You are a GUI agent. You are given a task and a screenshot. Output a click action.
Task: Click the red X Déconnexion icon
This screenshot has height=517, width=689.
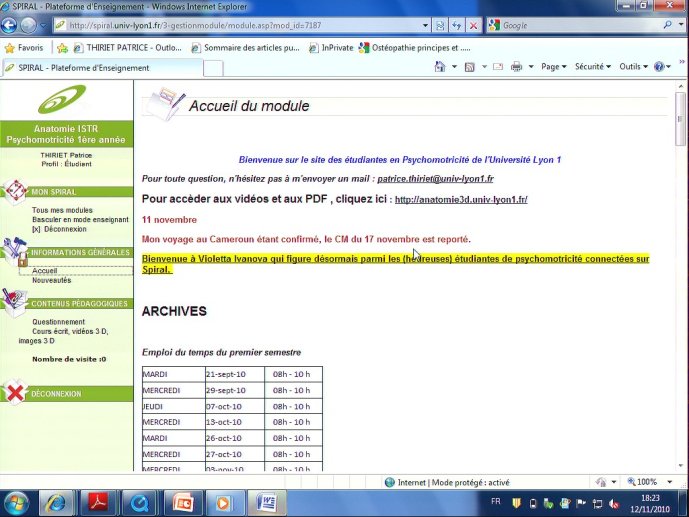15,393
